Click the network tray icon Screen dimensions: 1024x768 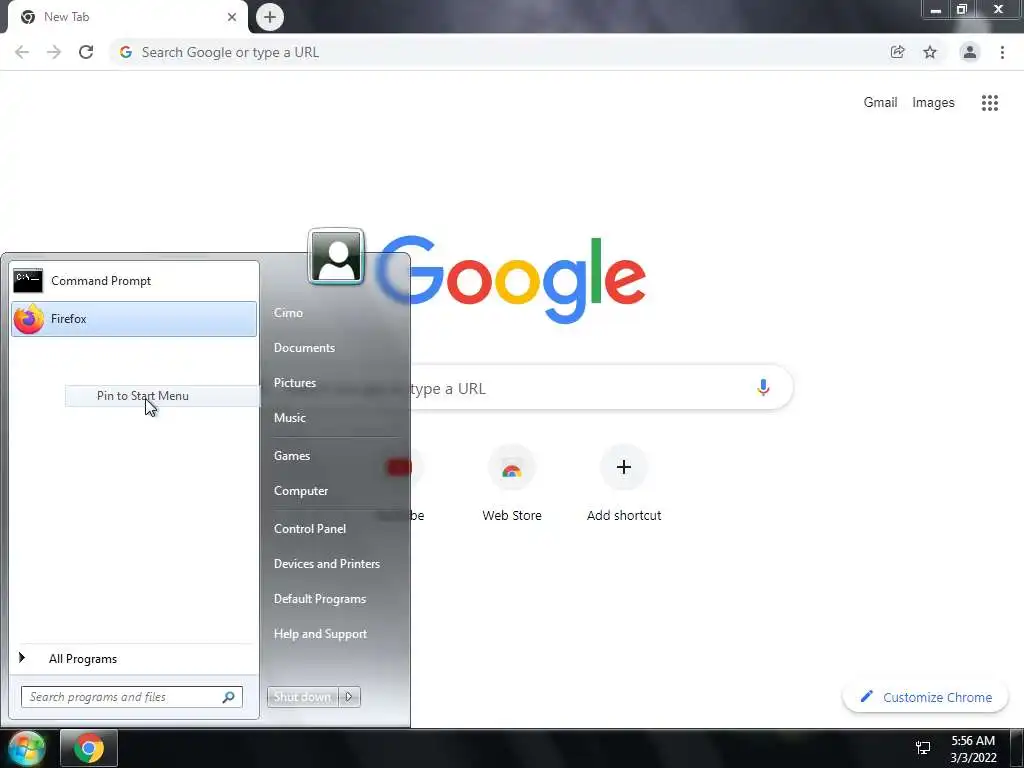tap(923, 748)
